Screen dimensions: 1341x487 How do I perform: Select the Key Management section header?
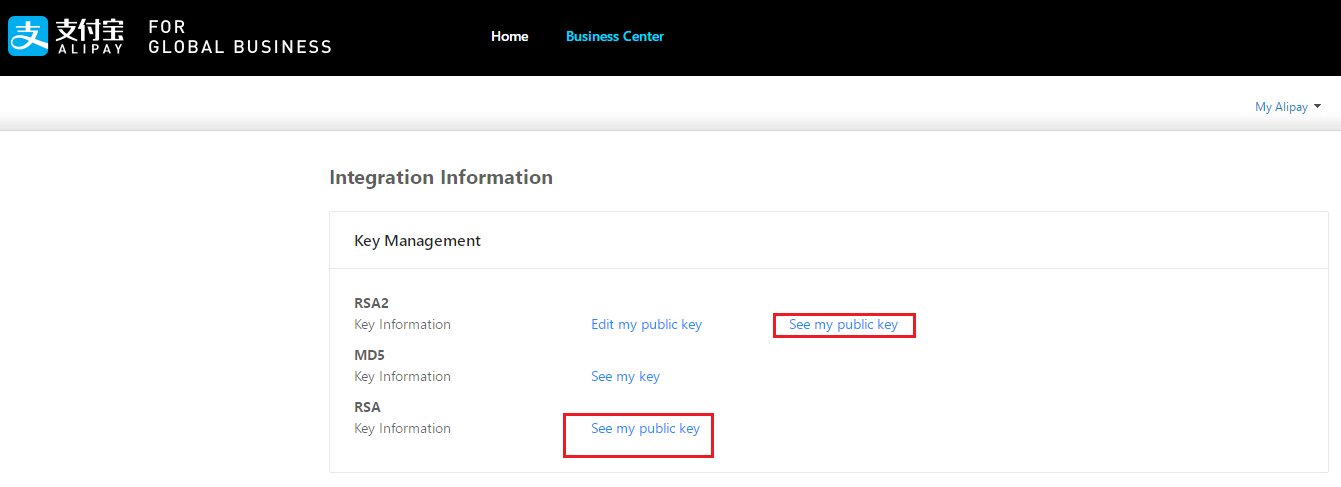pyautogui.click(x=417, y=241)
